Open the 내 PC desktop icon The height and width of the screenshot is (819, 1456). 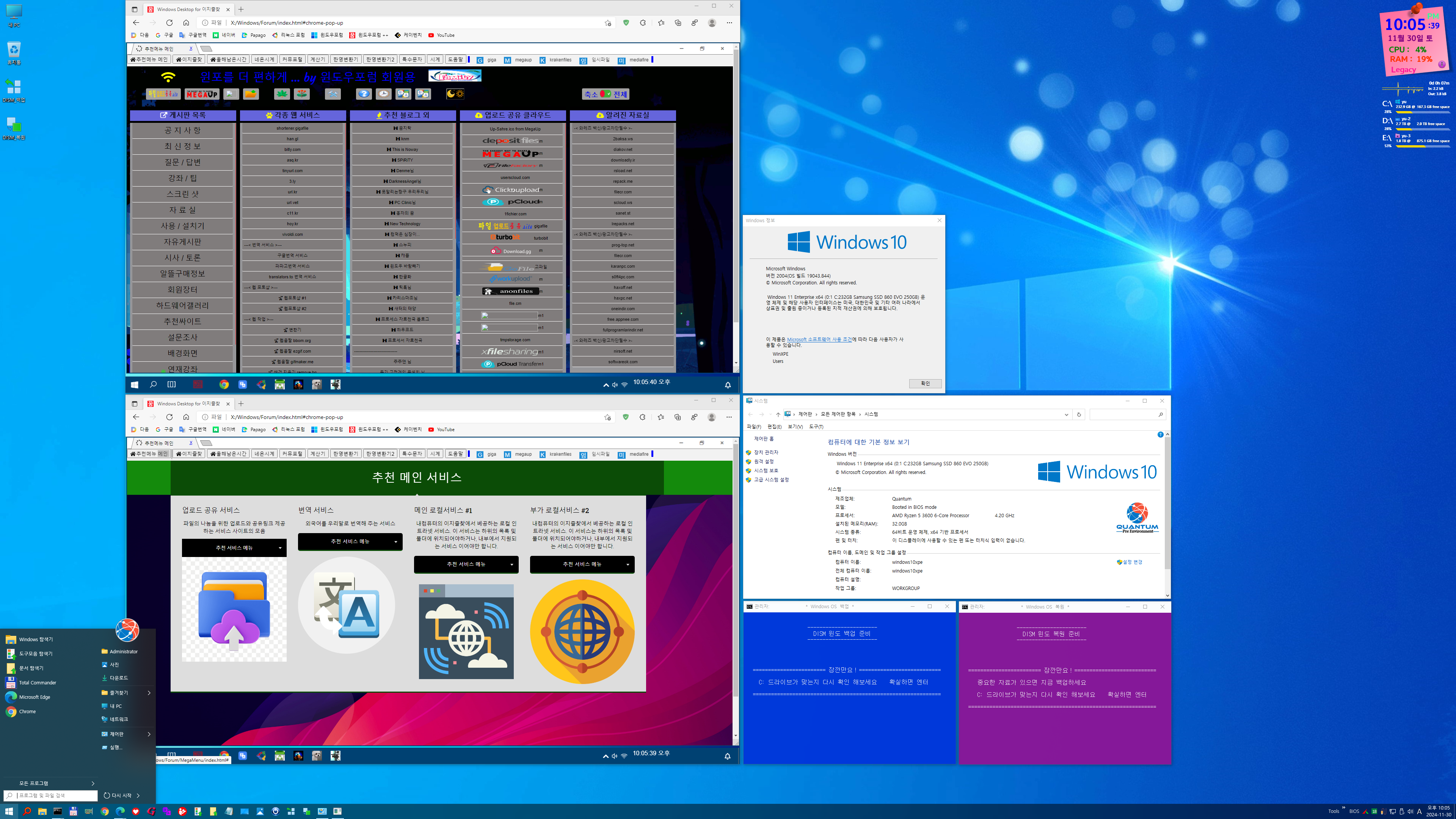tap(14, 16)
